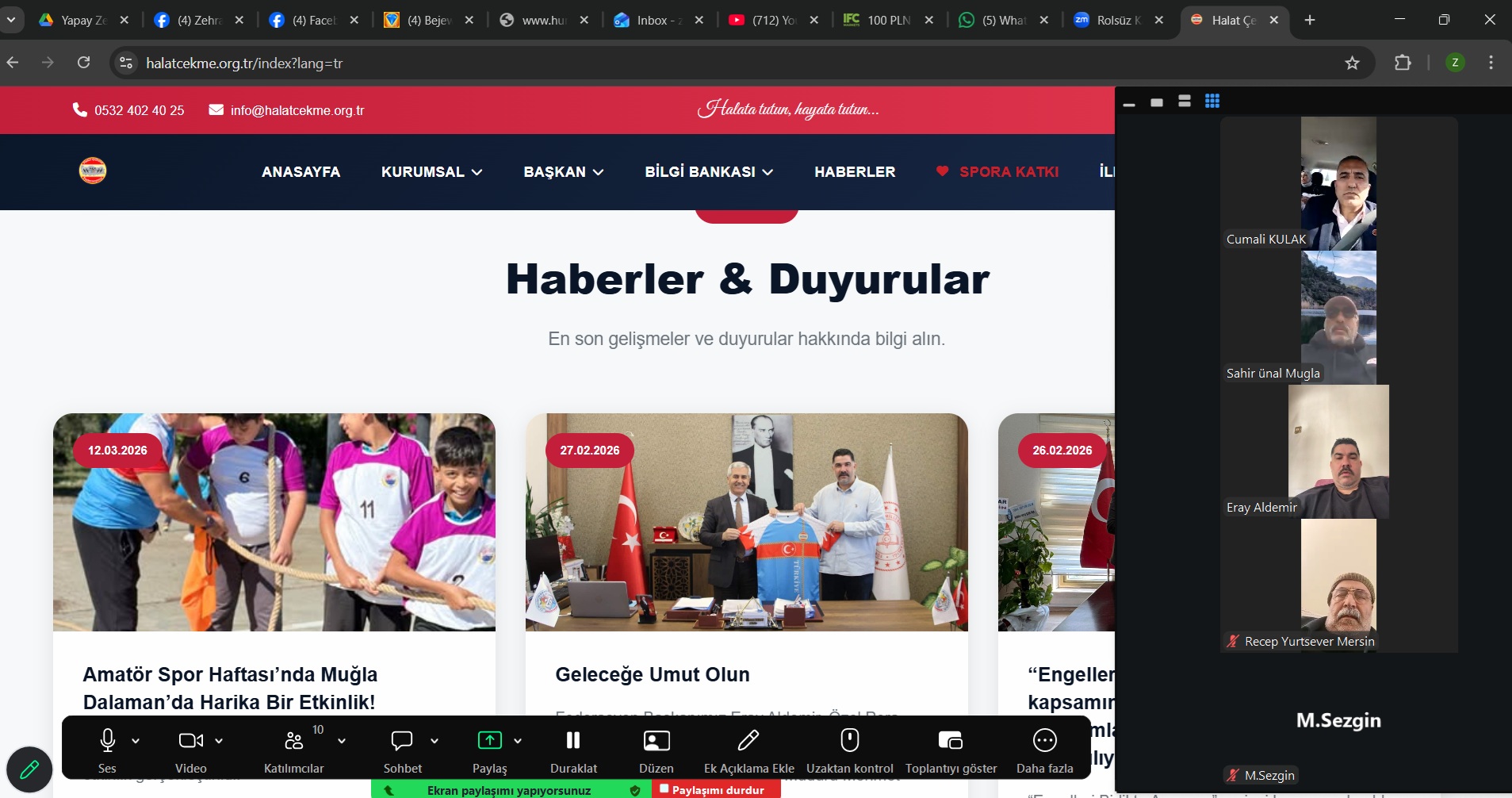Expand the BAŞKAN dropdown menu
This screenshot has height=798, width=1512.
pyautogui.click(x=564, y=172)
